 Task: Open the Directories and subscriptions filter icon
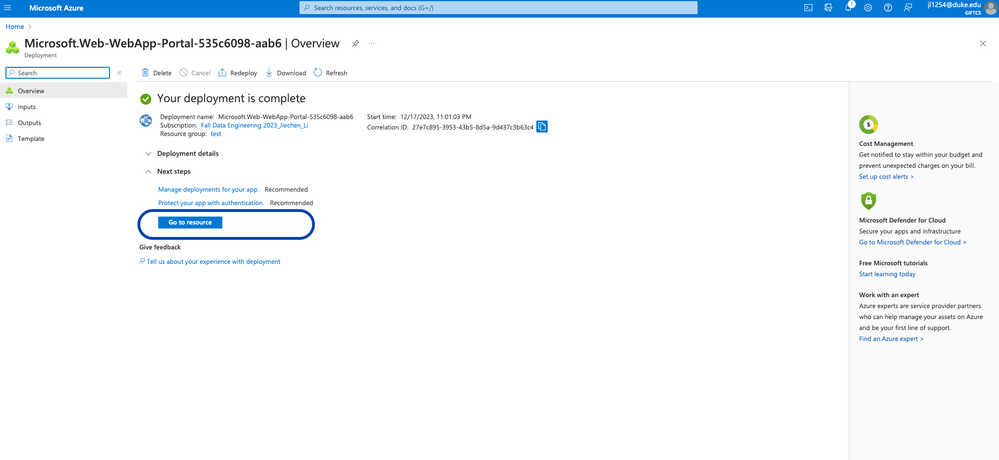click(828, 8)
